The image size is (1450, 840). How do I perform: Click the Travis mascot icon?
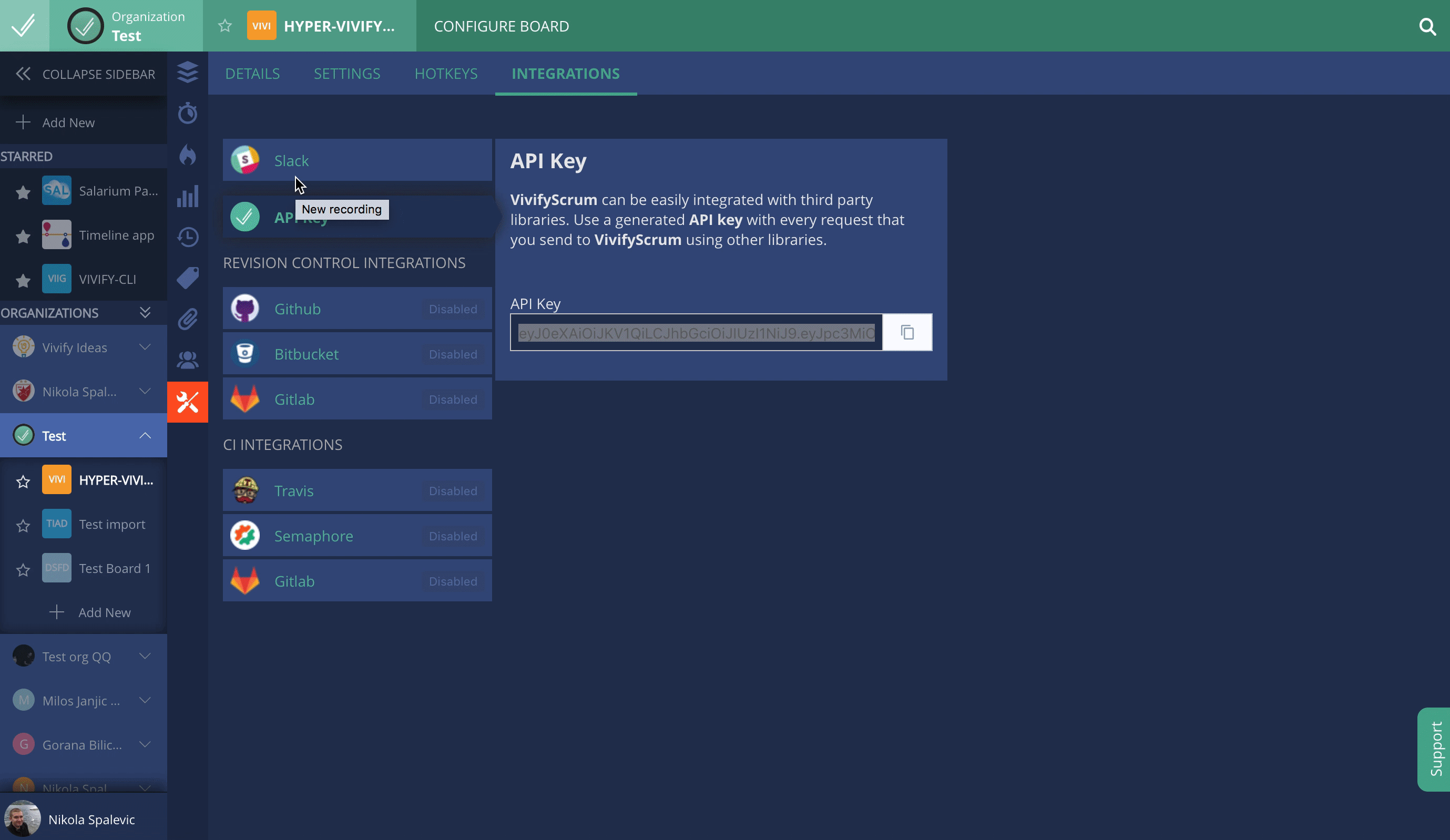[245, 490]
